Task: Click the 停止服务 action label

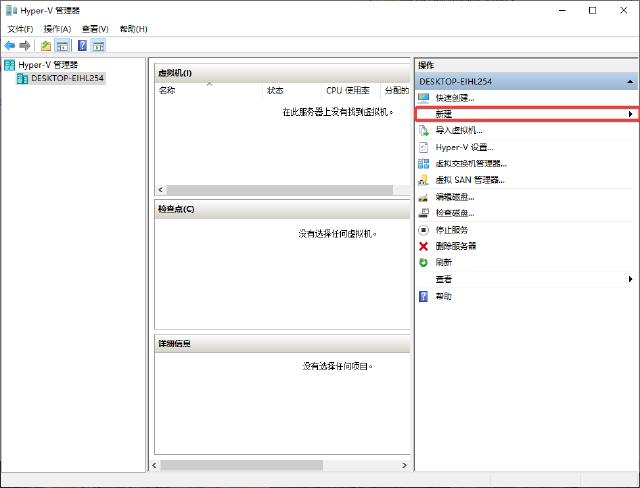Action: [x=451, y=230]
